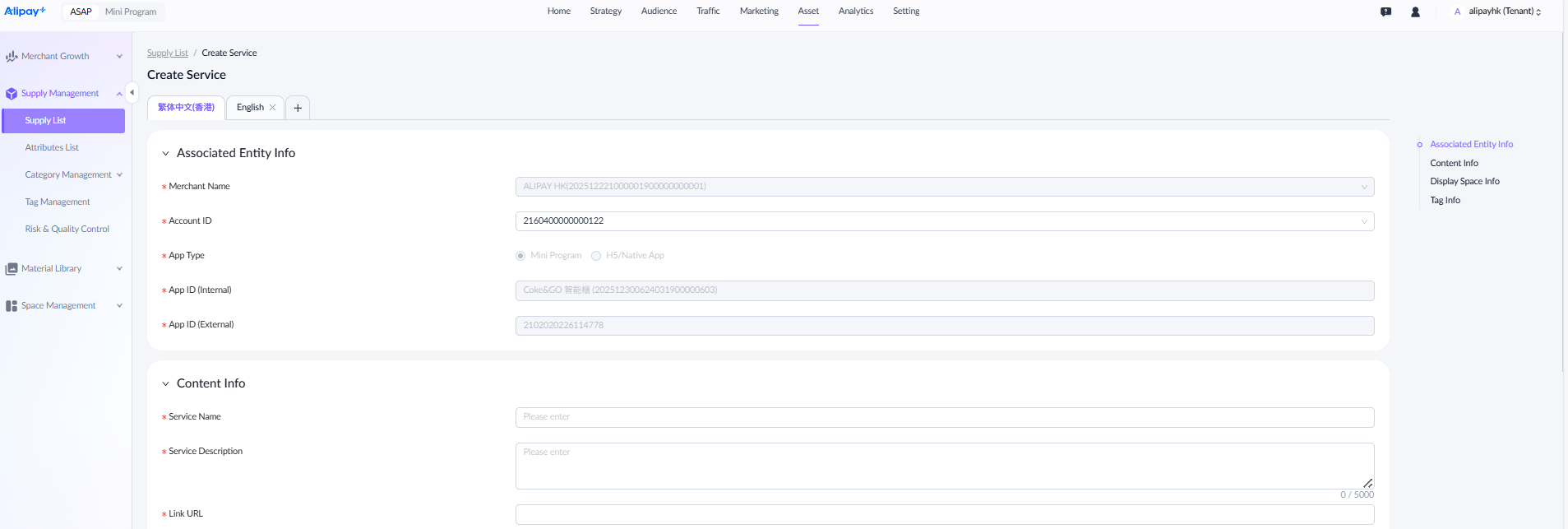1568x529 pixels.
Task: Collapse the Content Info section
Action: click(165, 384)
